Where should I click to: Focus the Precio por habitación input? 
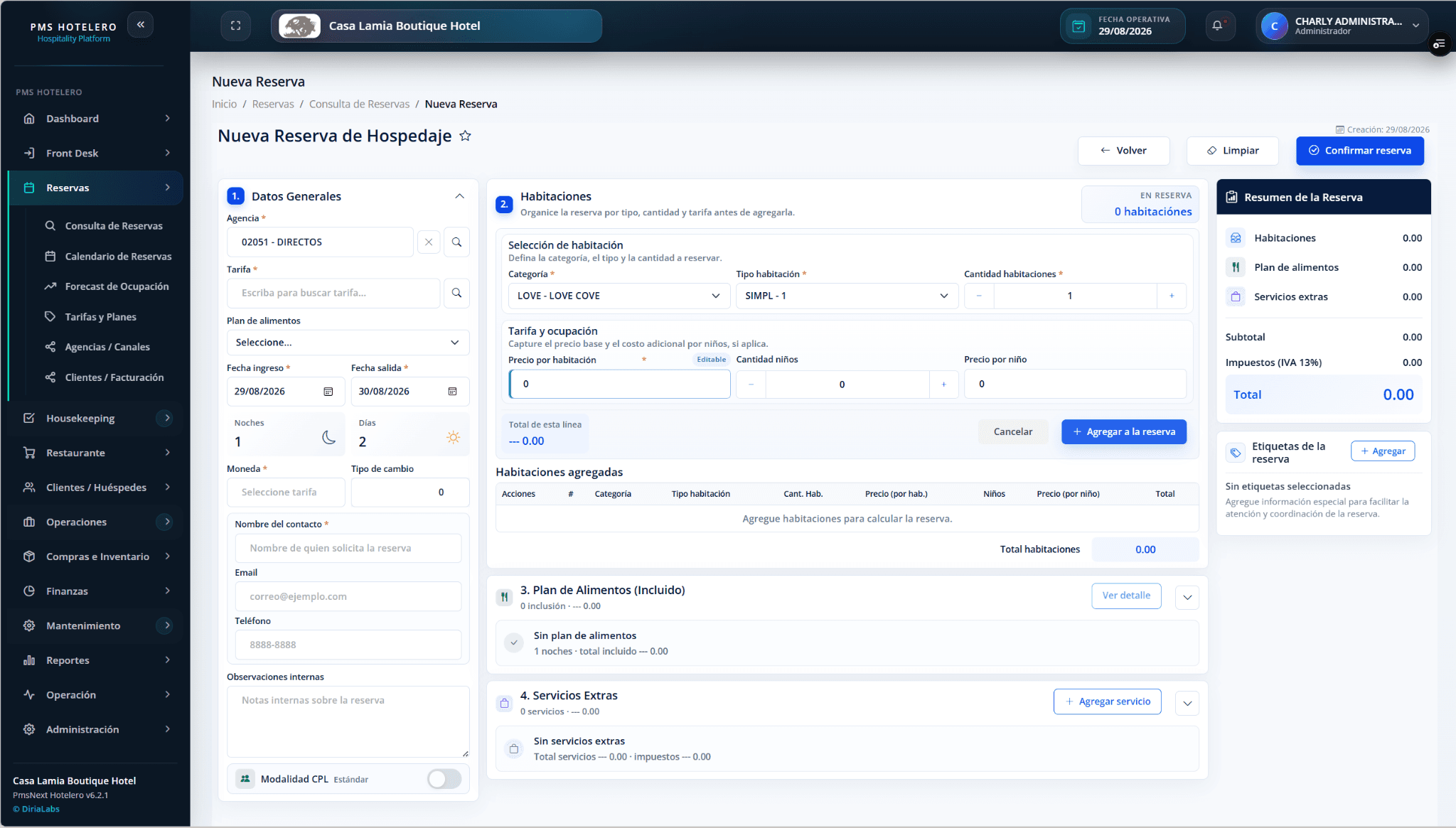(619, 384)
